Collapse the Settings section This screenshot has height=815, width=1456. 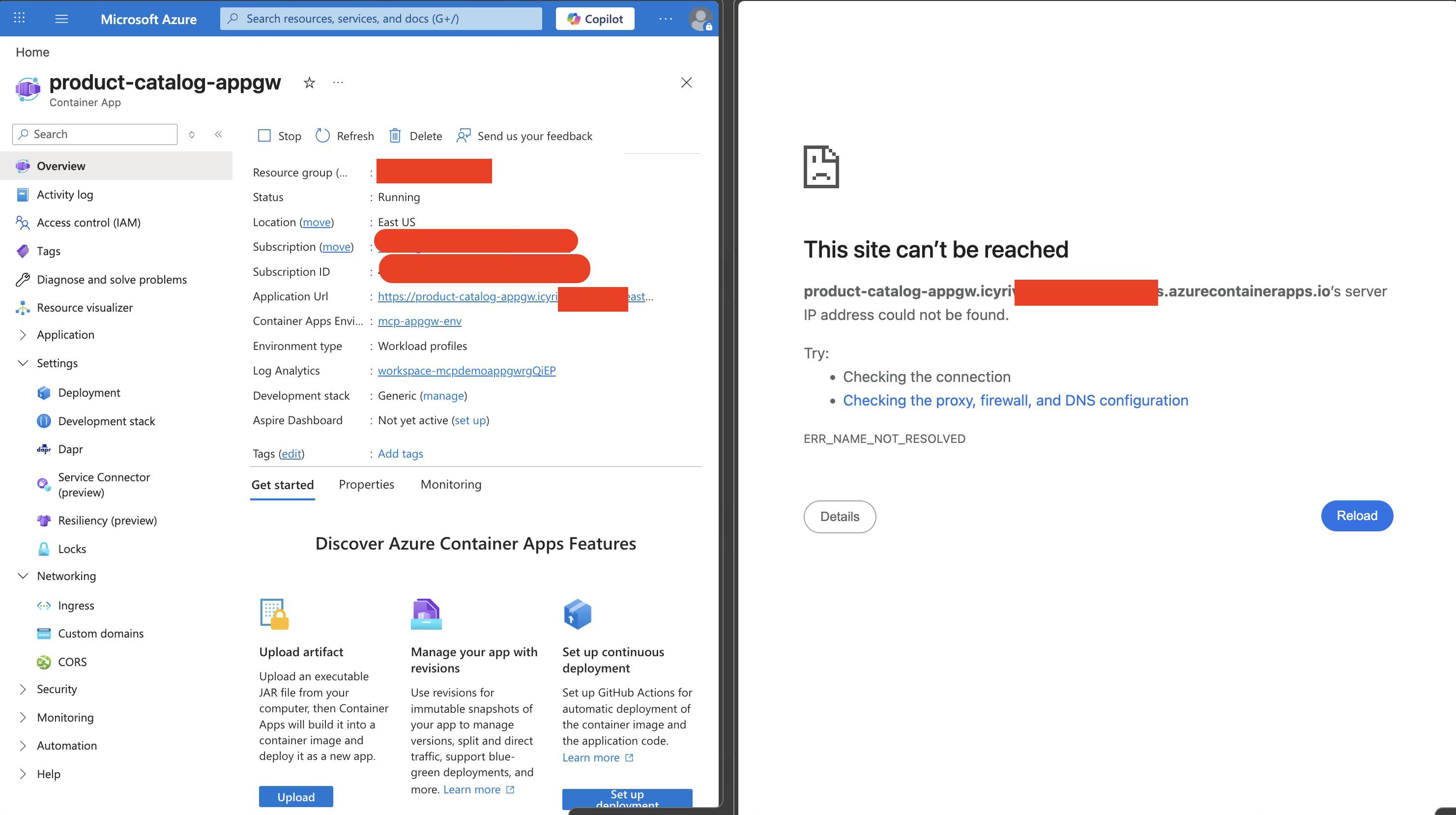point(23,363)
